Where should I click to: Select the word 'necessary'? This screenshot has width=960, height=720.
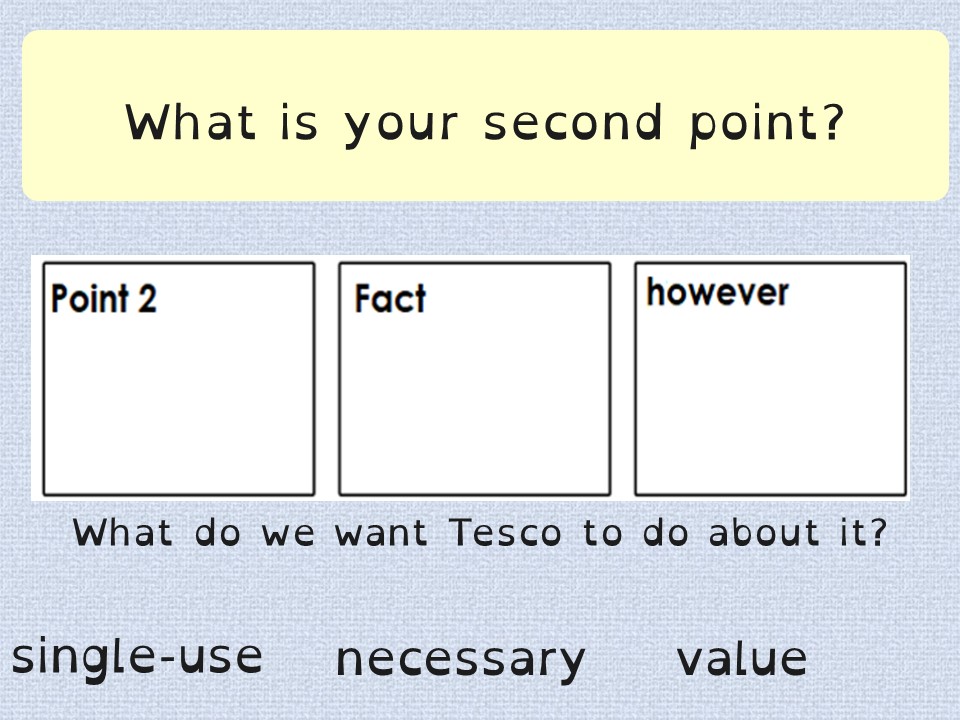pyautogui.click(x=460, y=662)
